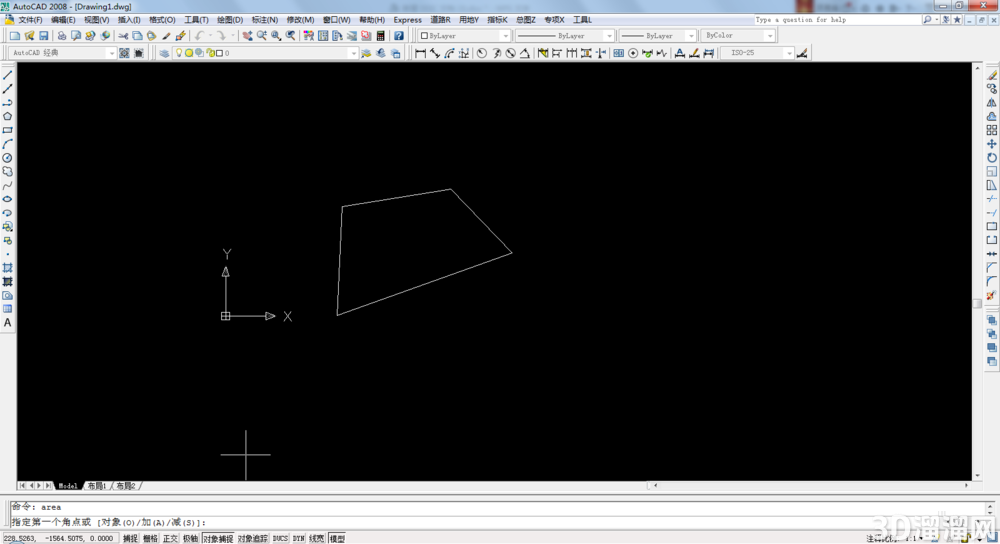Open the 工具(T) menu

[196, 20]
